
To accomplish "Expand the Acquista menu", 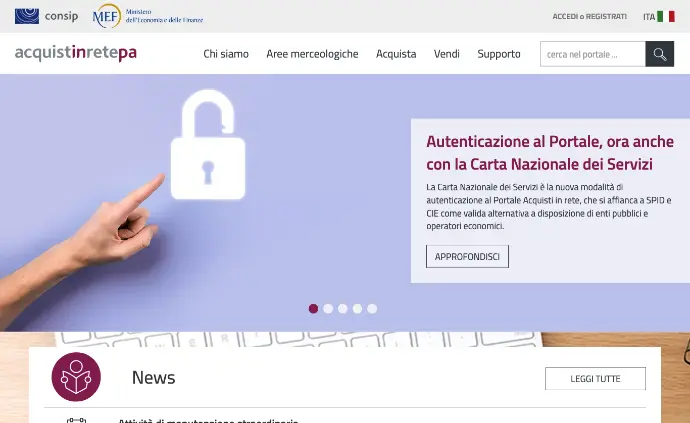I will coord(396,54).
